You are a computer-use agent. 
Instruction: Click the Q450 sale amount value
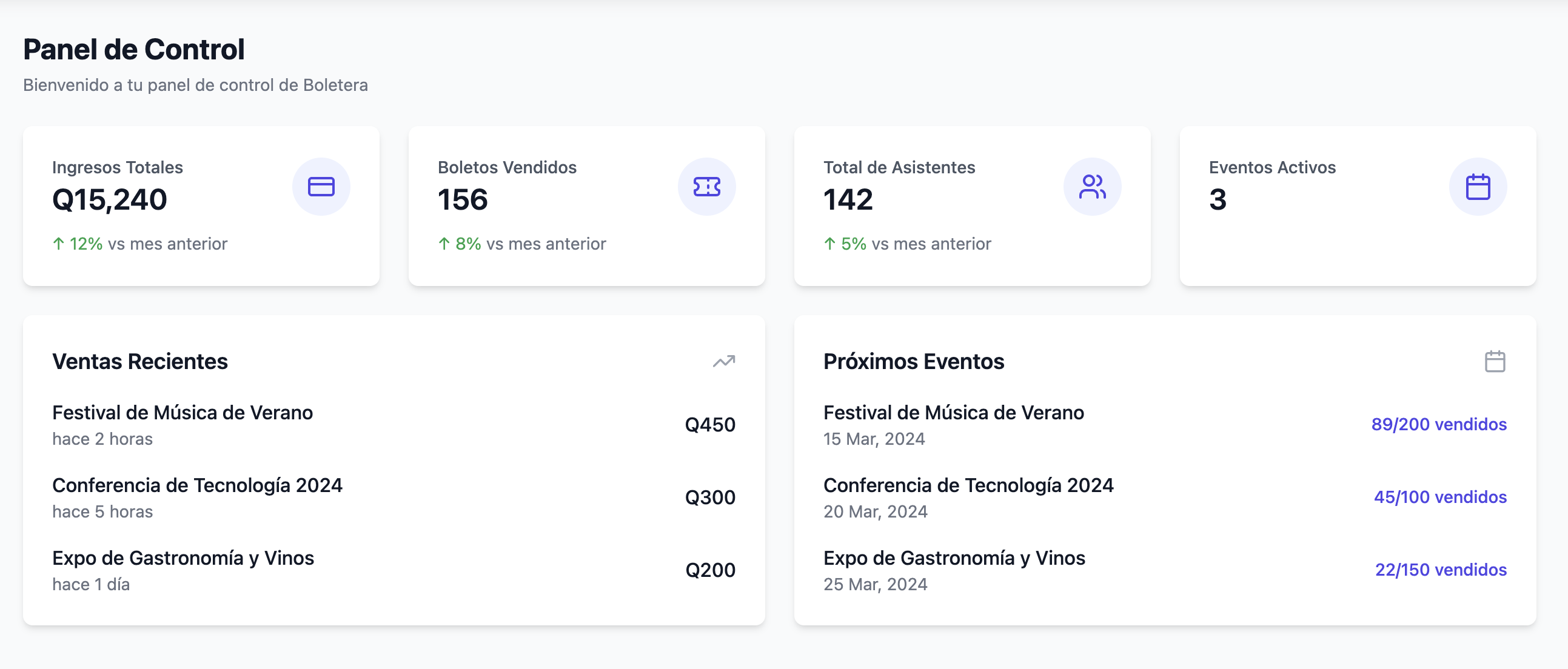tap(710, 425)
